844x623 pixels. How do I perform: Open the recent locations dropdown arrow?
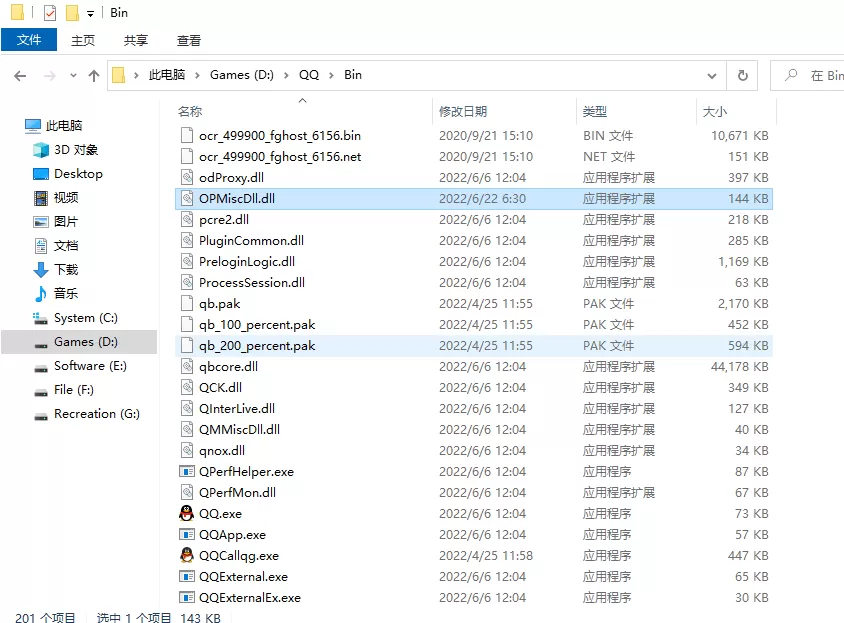point(72,76)
